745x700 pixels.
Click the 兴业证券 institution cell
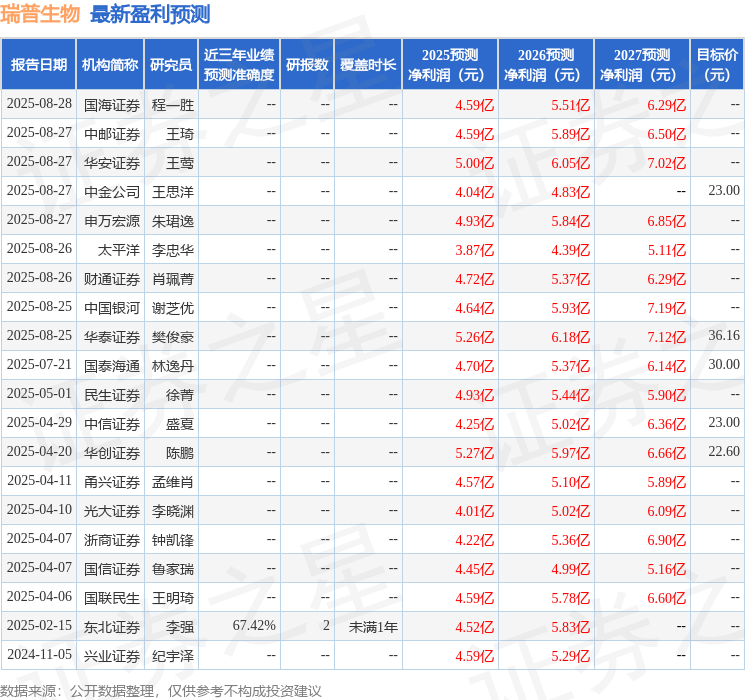pyautogui.click(x=112, y=656)
